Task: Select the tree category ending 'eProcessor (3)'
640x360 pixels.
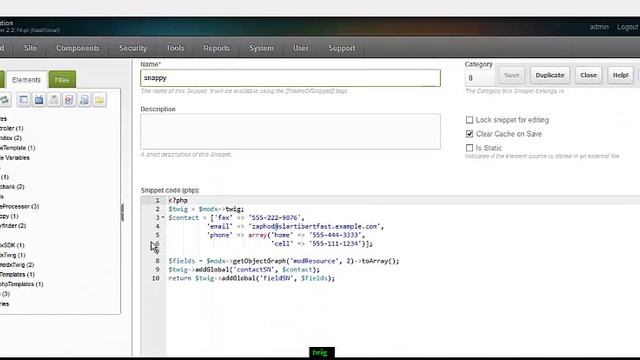Action: point(20,206)
